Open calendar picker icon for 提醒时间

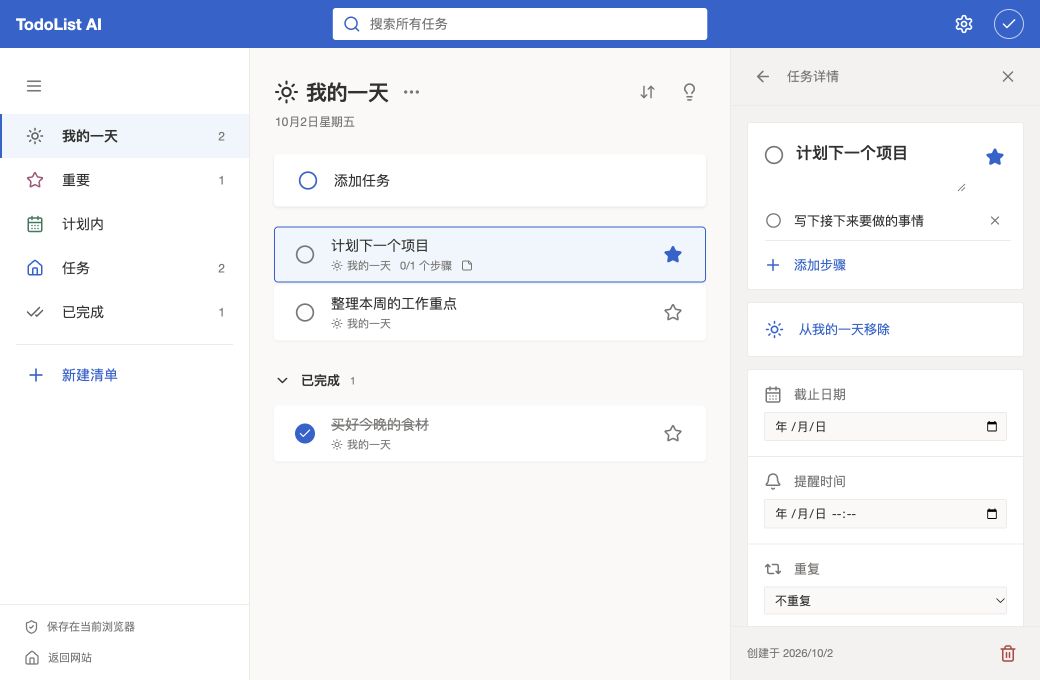click(992, 514)
